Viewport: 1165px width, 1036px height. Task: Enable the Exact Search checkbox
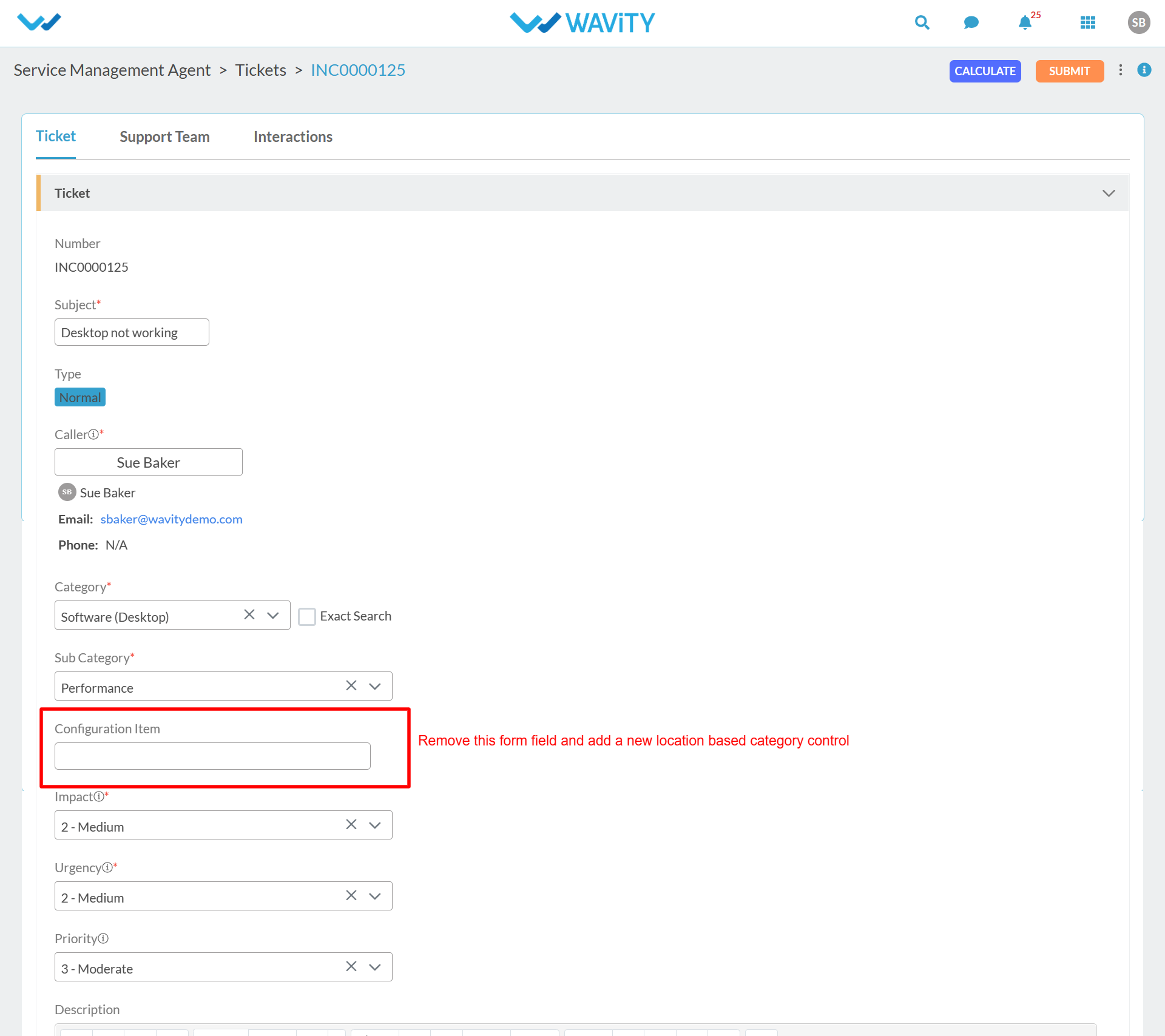tap(307, 616)
